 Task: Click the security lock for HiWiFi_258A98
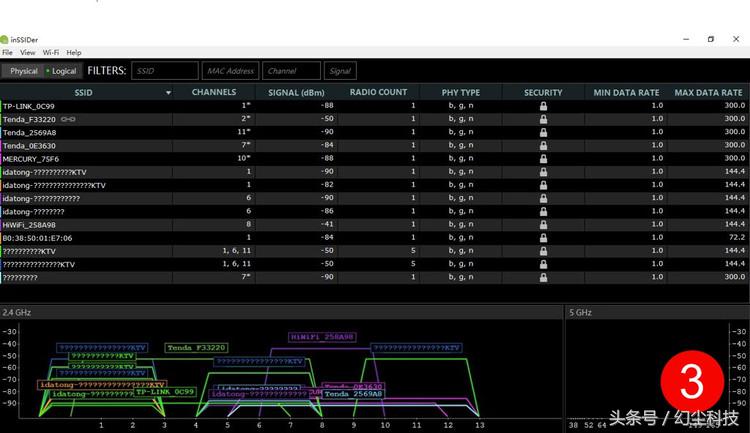(543, 225)
